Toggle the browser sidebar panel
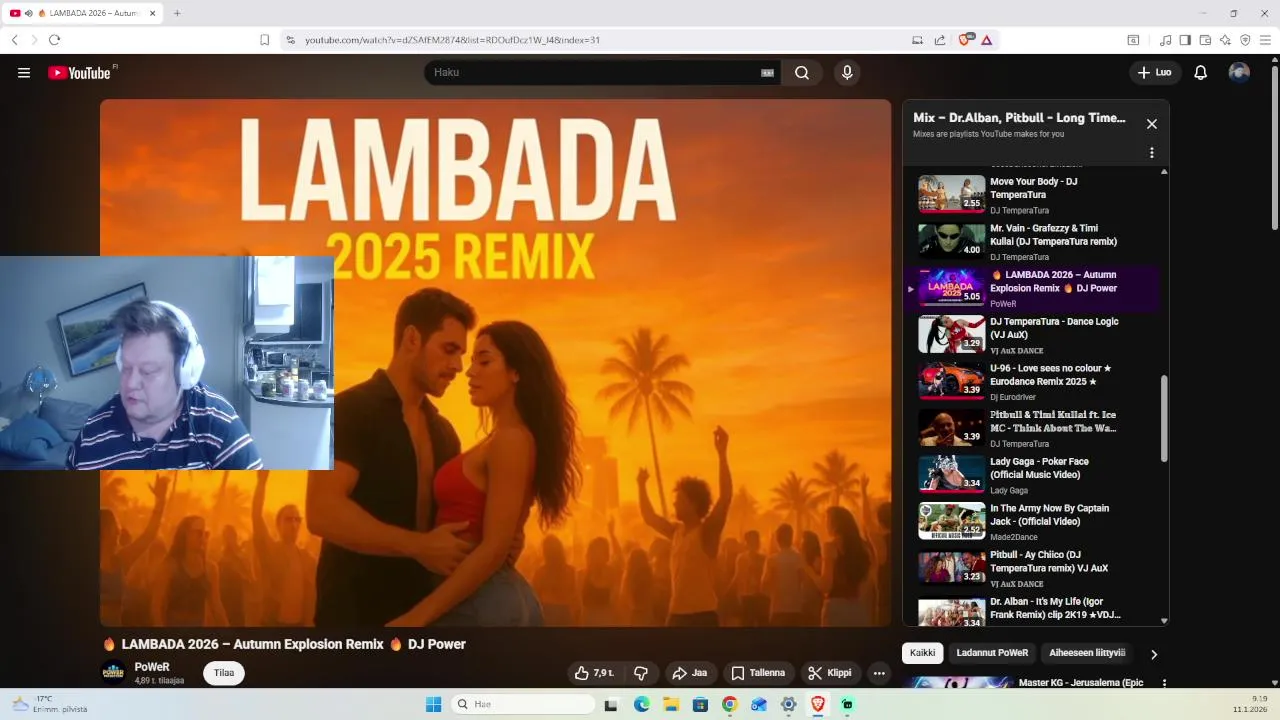This screenshot has width=1280, height=720. [1185, 40]
